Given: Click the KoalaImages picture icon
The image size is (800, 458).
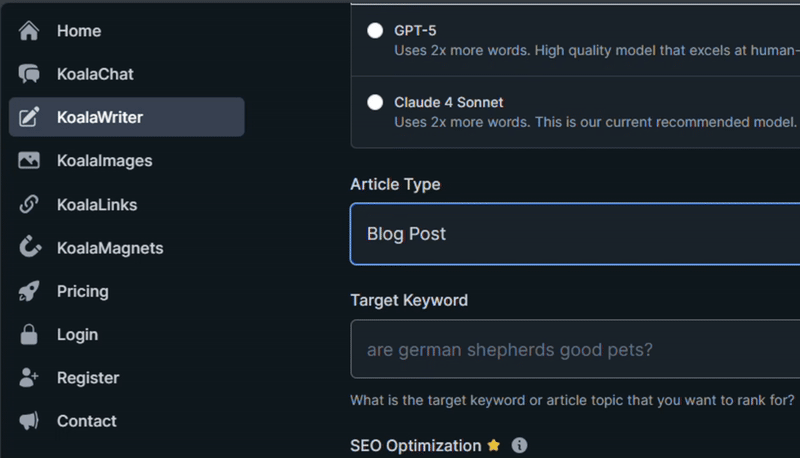Looking at the screenshot, I should pyautogui.click(x=29, y=160).
